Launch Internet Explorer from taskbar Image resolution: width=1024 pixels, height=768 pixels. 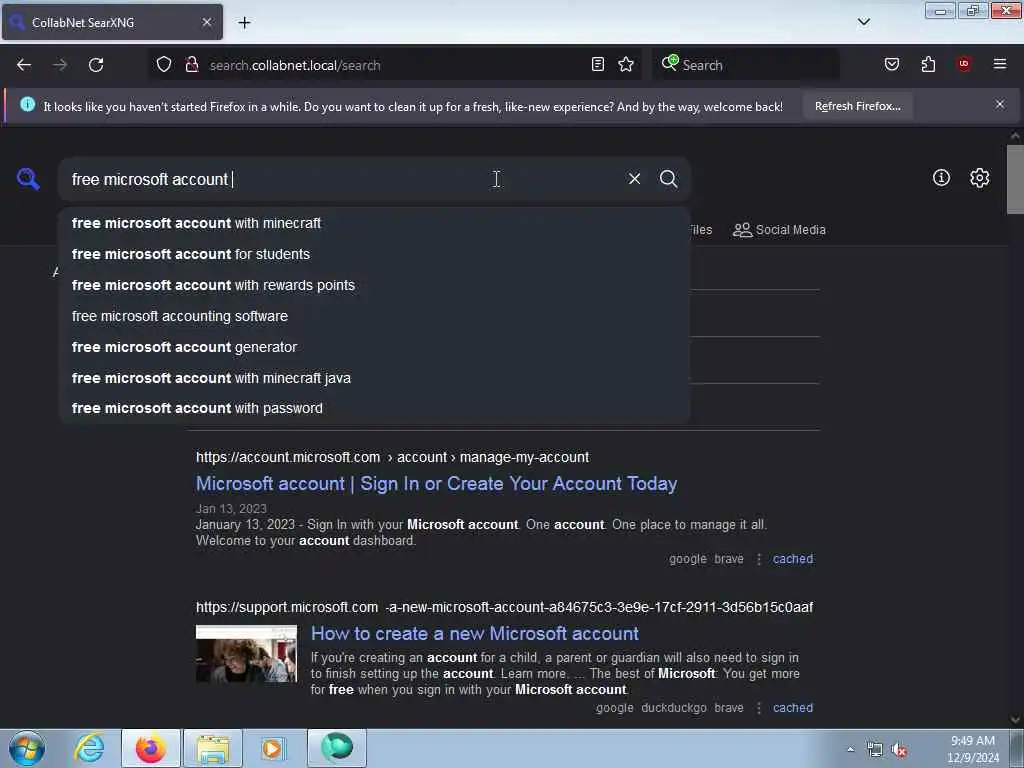click(89, 748)
